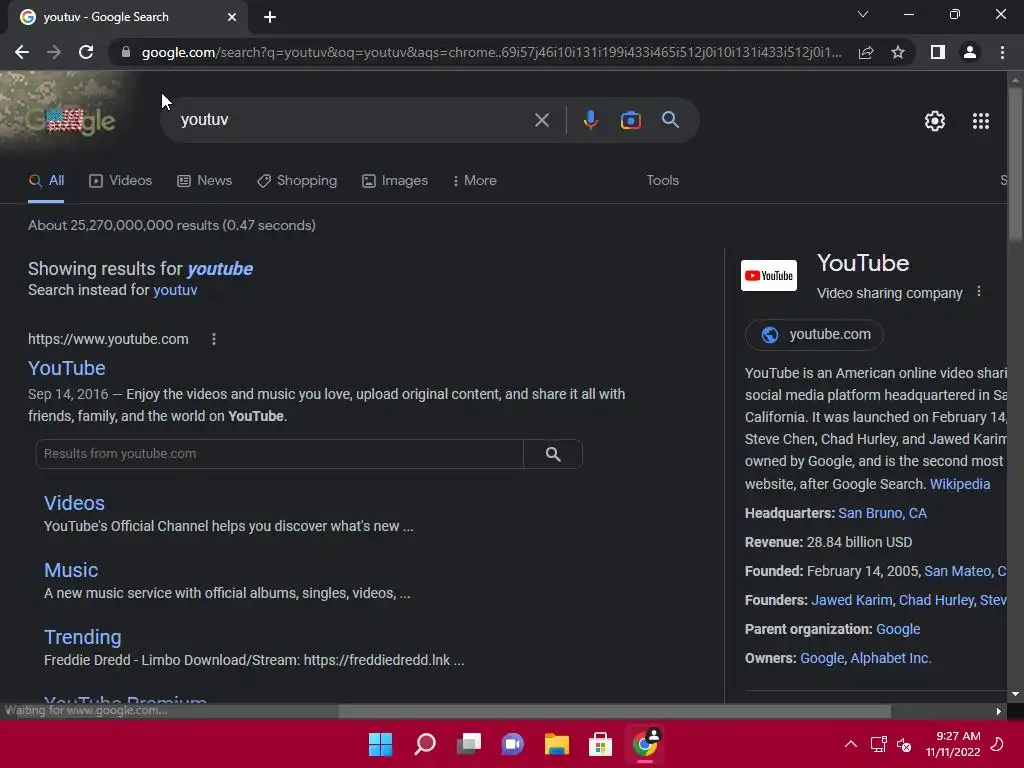Close the youtuv Google Search tab
Viewport: 1024px width, 768px height.
232,17
